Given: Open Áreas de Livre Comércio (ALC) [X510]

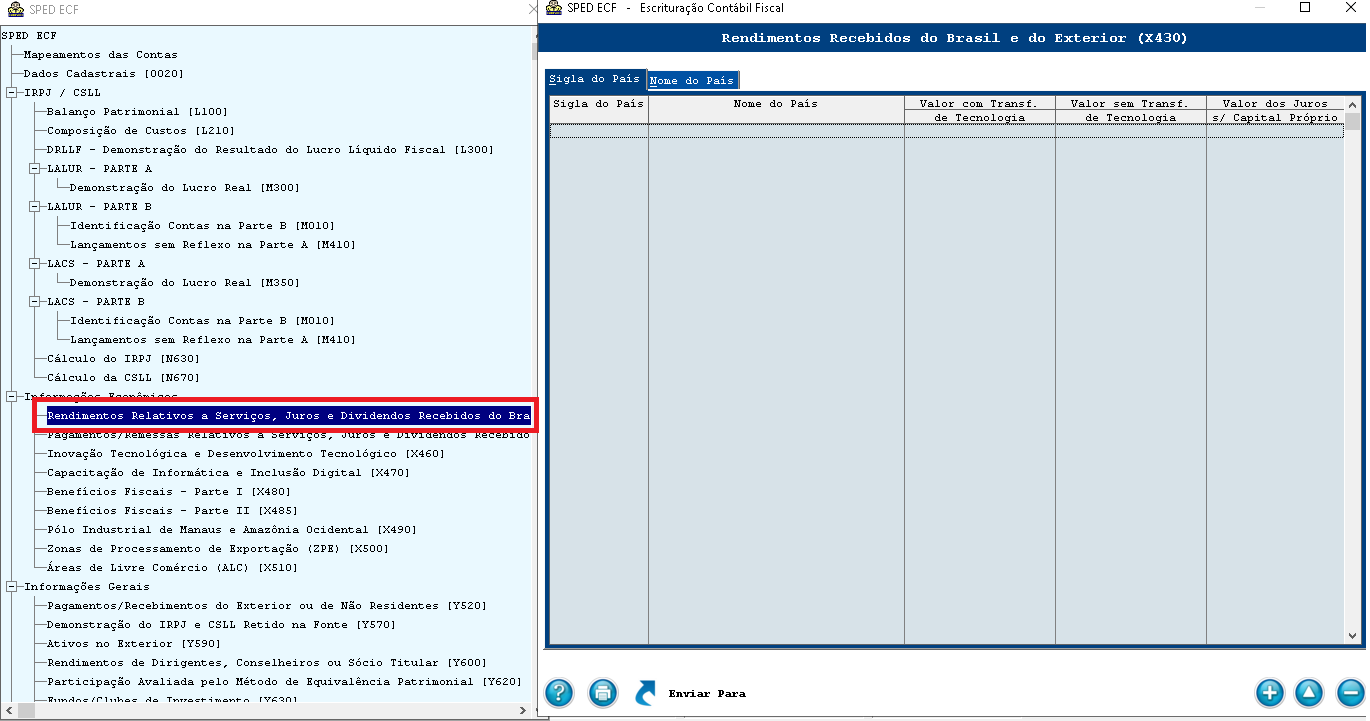Looking at the screenshot, I should pyautogui.click(x=172, y=568).
